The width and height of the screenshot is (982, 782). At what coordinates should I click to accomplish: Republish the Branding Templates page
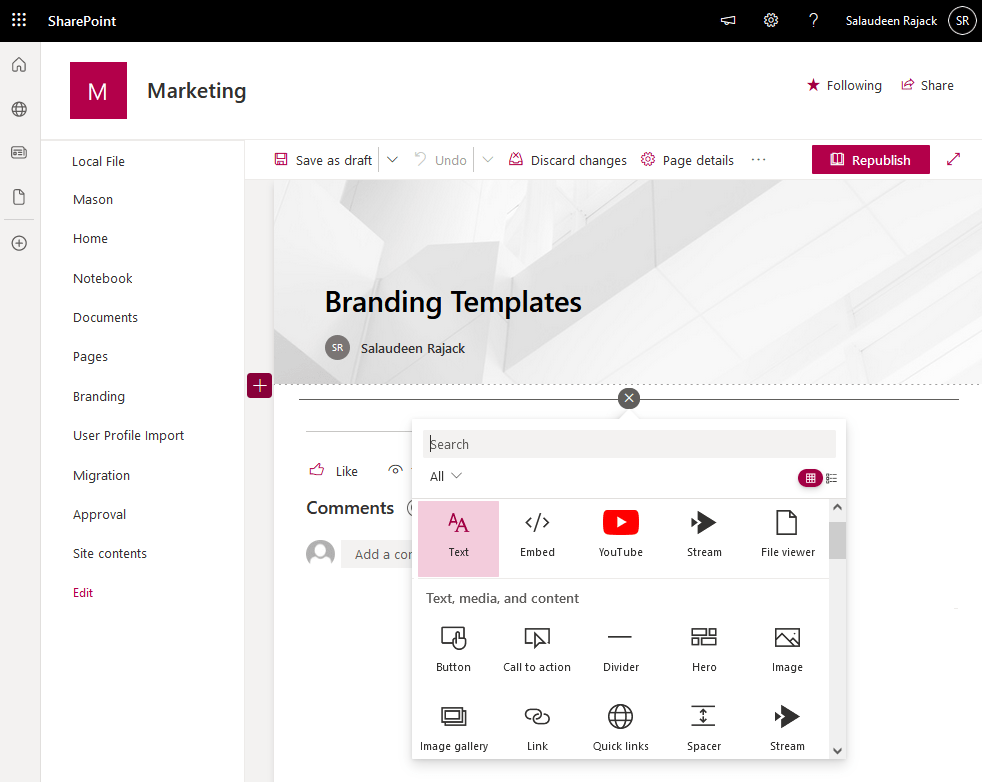tap(870, 159)
